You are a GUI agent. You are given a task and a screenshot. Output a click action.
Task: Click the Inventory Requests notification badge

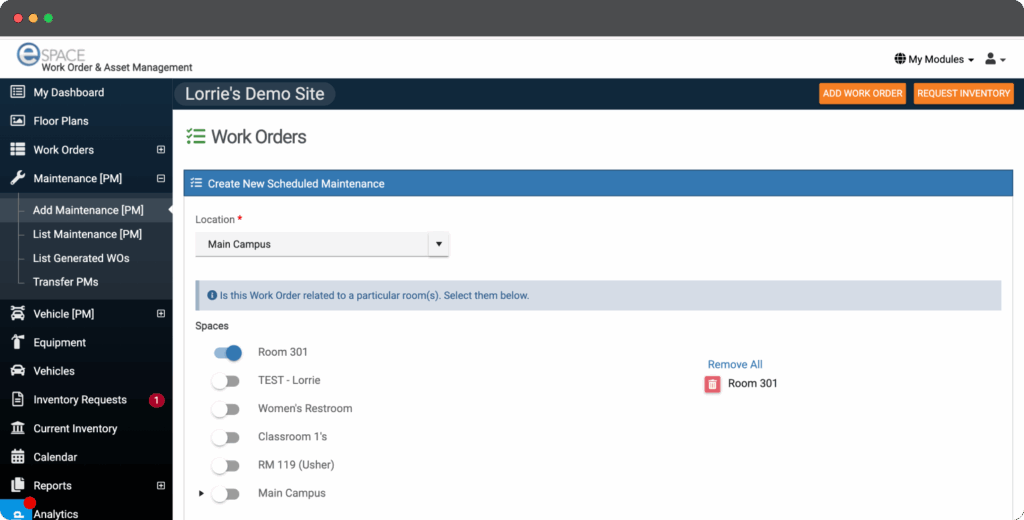pyautogui.click(x=156, y=400)
